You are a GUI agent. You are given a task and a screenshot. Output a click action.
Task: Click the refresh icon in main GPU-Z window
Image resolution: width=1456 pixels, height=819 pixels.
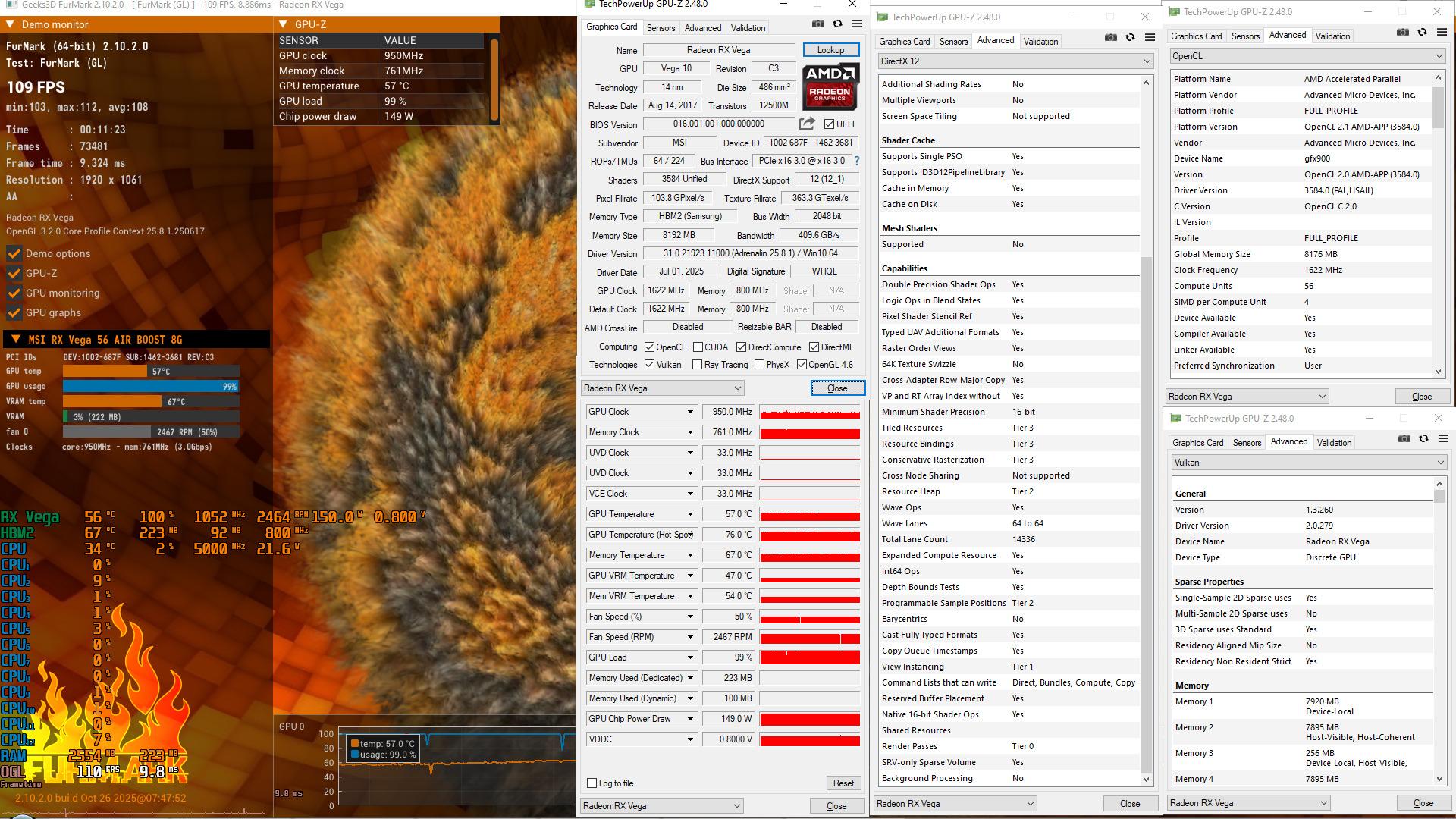point(837,24)
